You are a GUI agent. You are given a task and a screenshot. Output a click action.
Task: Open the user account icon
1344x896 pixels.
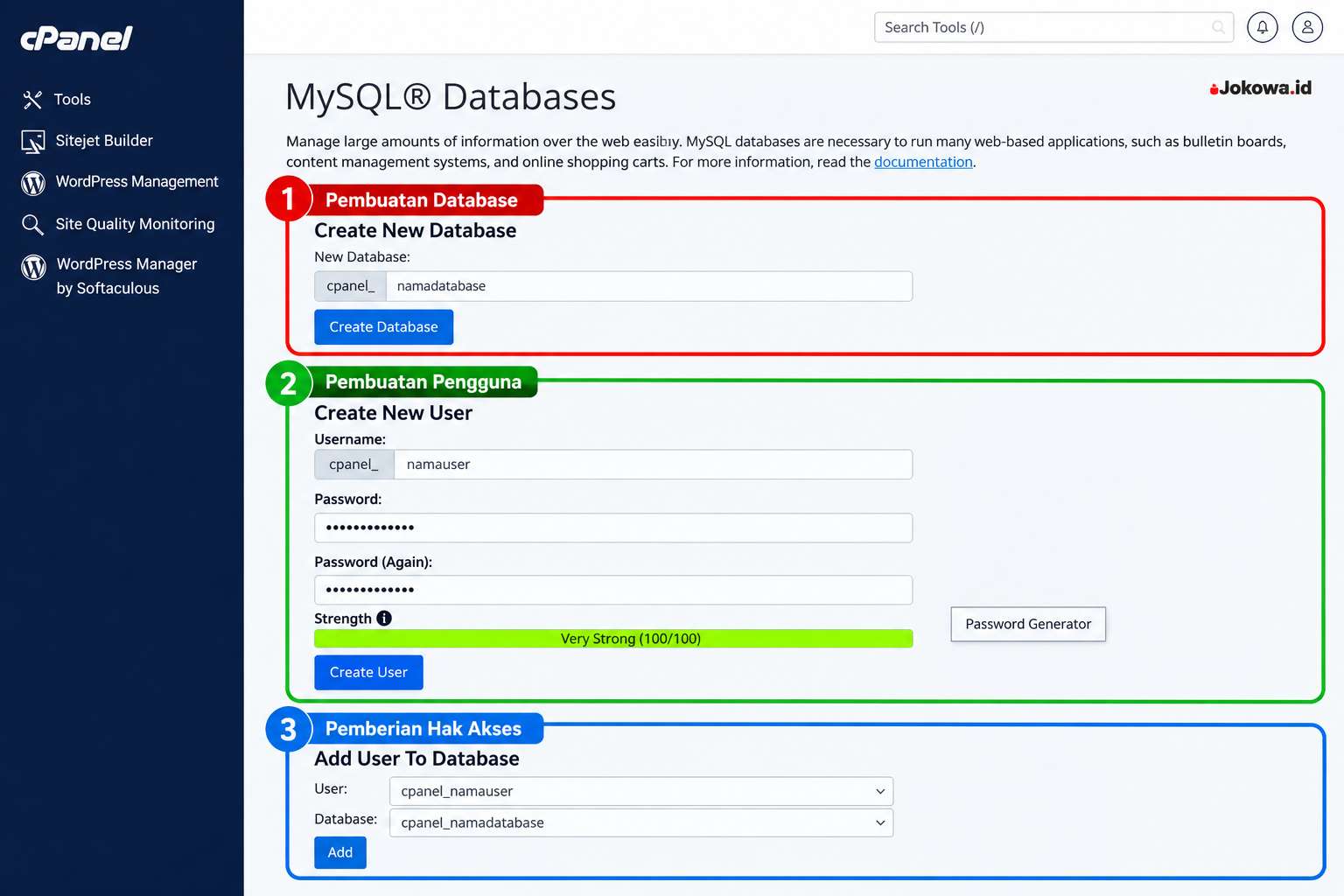[1307, 27]
